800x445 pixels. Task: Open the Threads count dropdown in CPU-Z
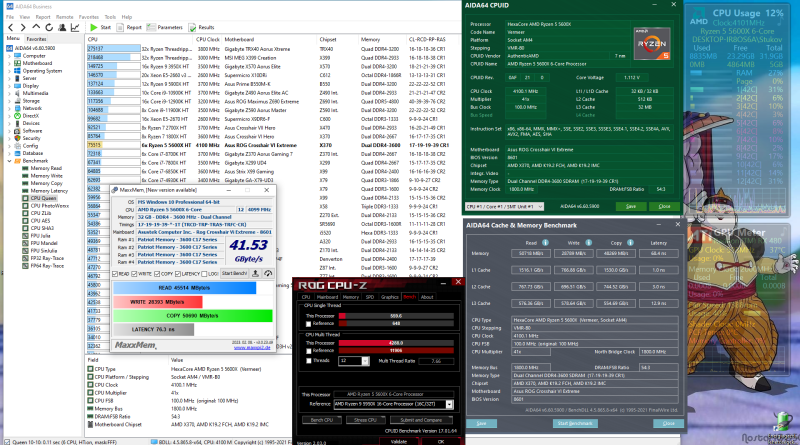point(365,361)
